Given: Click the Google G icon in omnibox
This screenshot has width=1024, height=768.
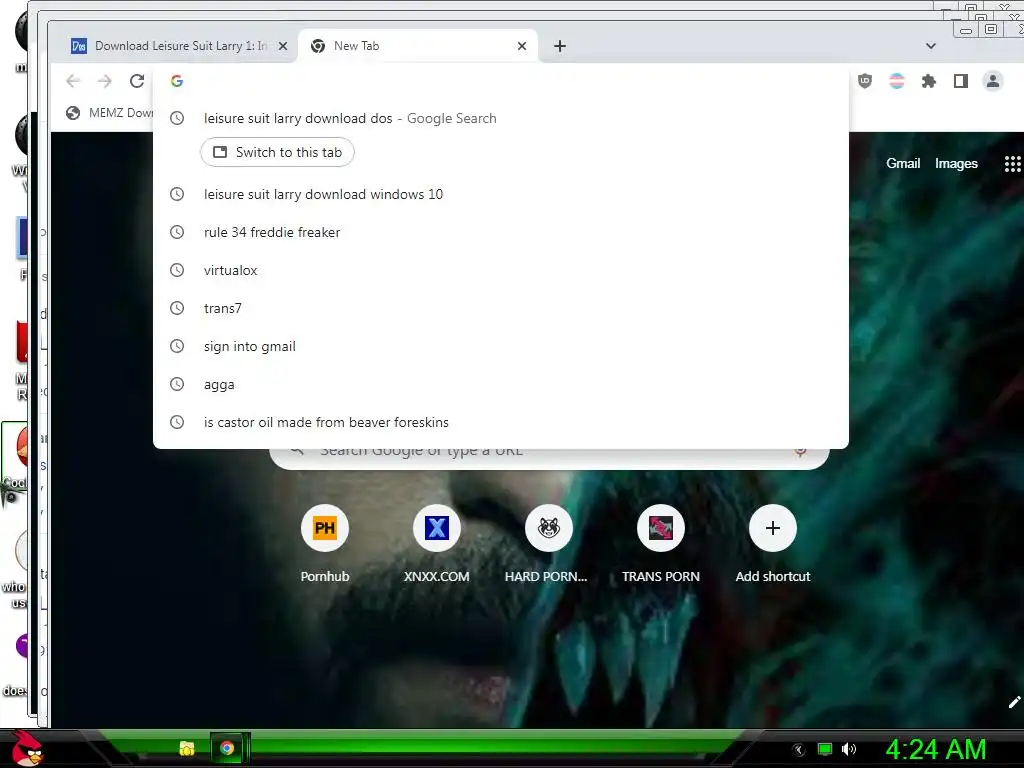Looking at the screenshot, I should tap(177, 81).
